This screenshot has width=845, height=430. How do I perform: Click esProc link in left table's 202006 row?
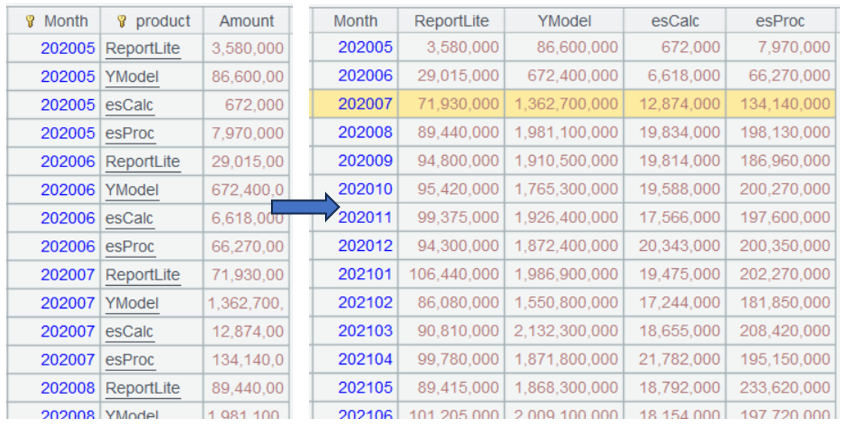pyautogui.click(x=130, y=246)
